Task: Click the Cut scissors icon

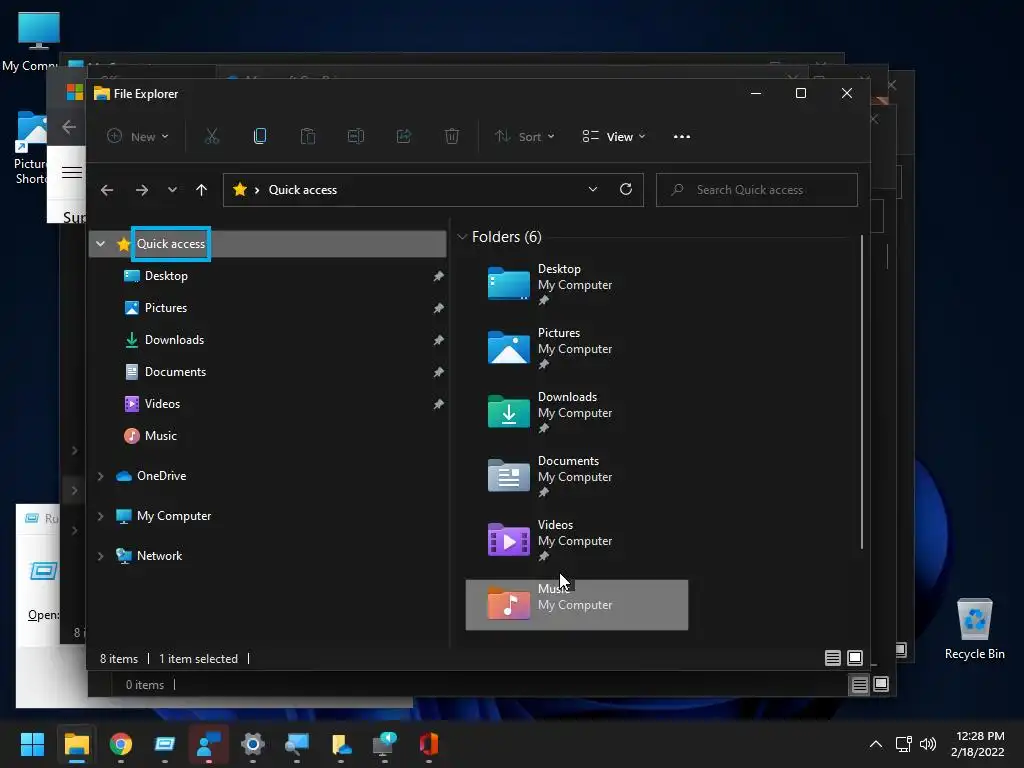Action: (212, 136)
